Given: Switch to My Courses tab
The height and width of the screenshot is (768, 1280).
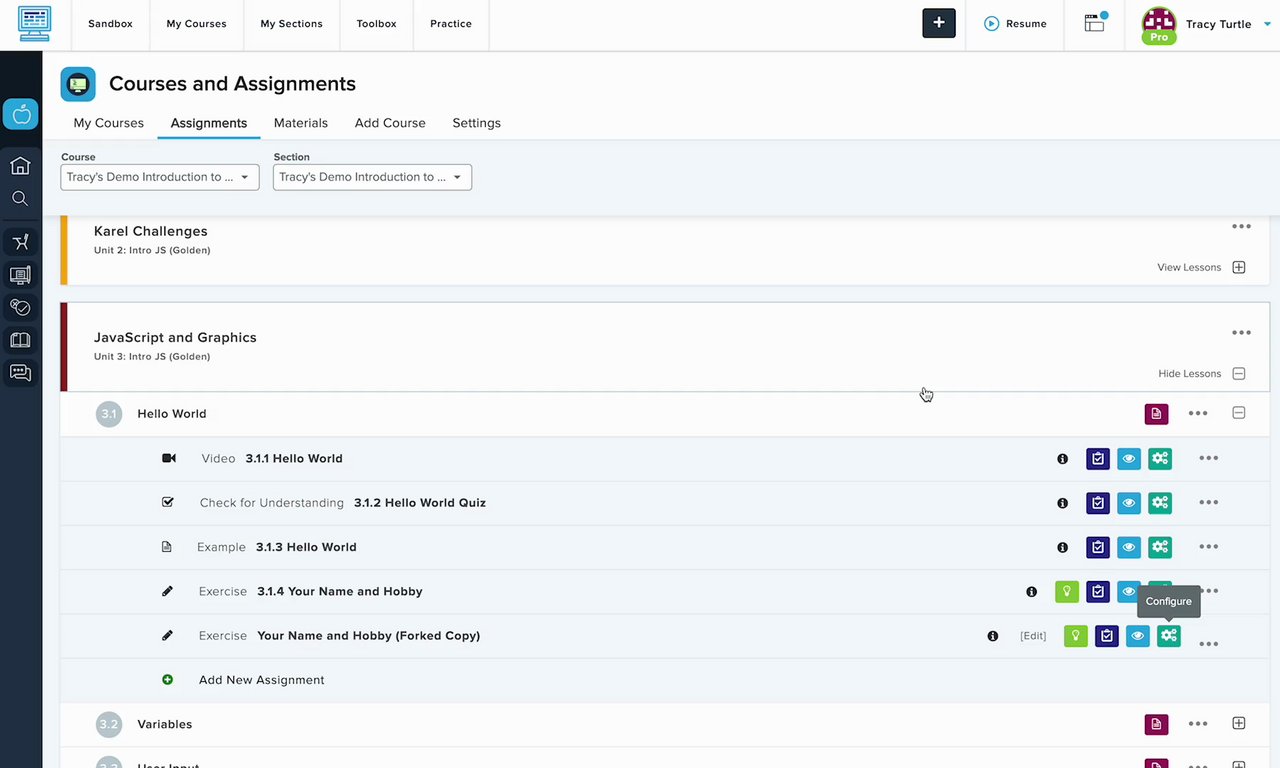Looking at the screenshot, I should point(109,123).
